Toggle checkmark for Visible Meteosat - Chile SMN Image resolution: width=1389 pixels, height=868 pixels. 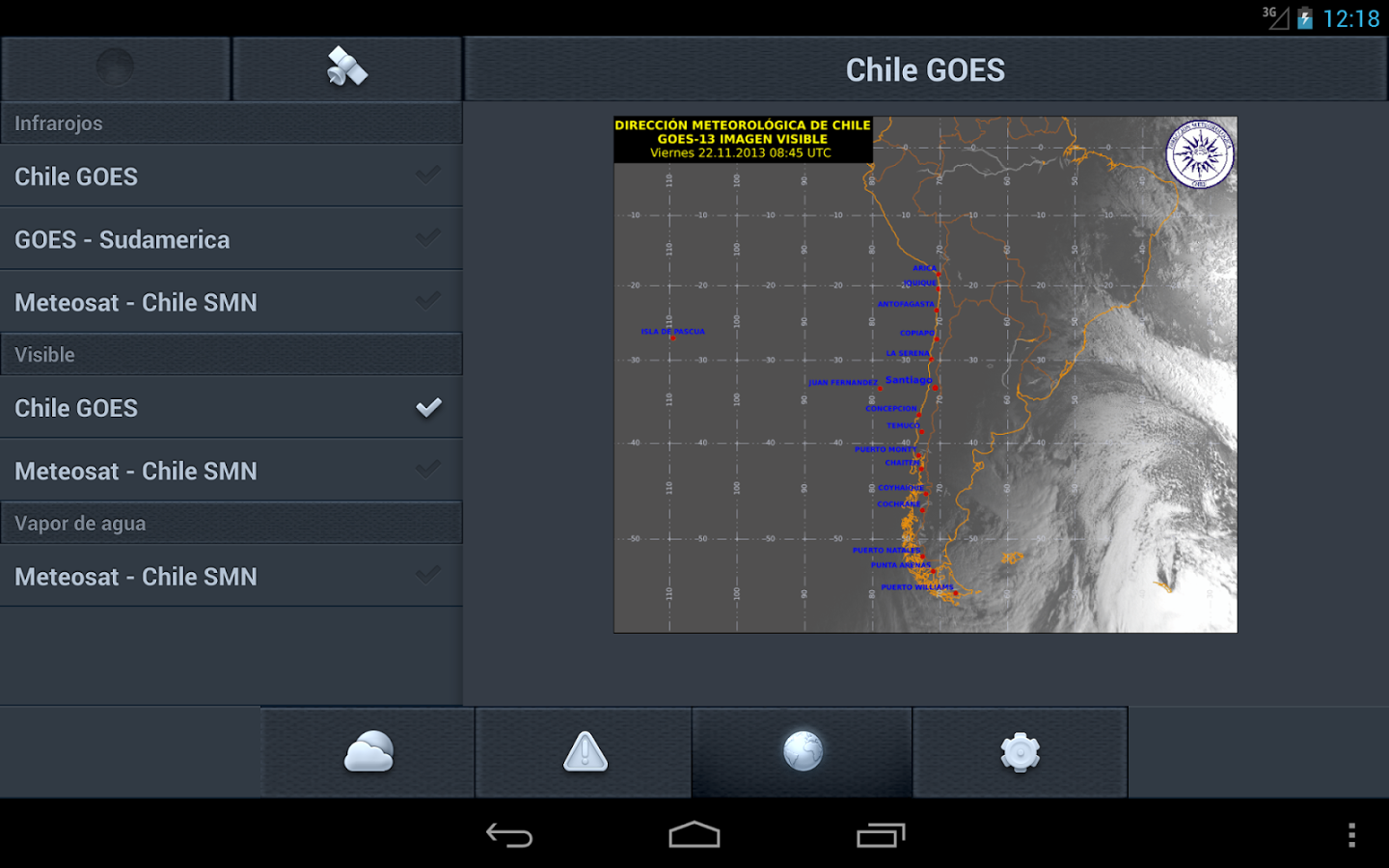428,469
